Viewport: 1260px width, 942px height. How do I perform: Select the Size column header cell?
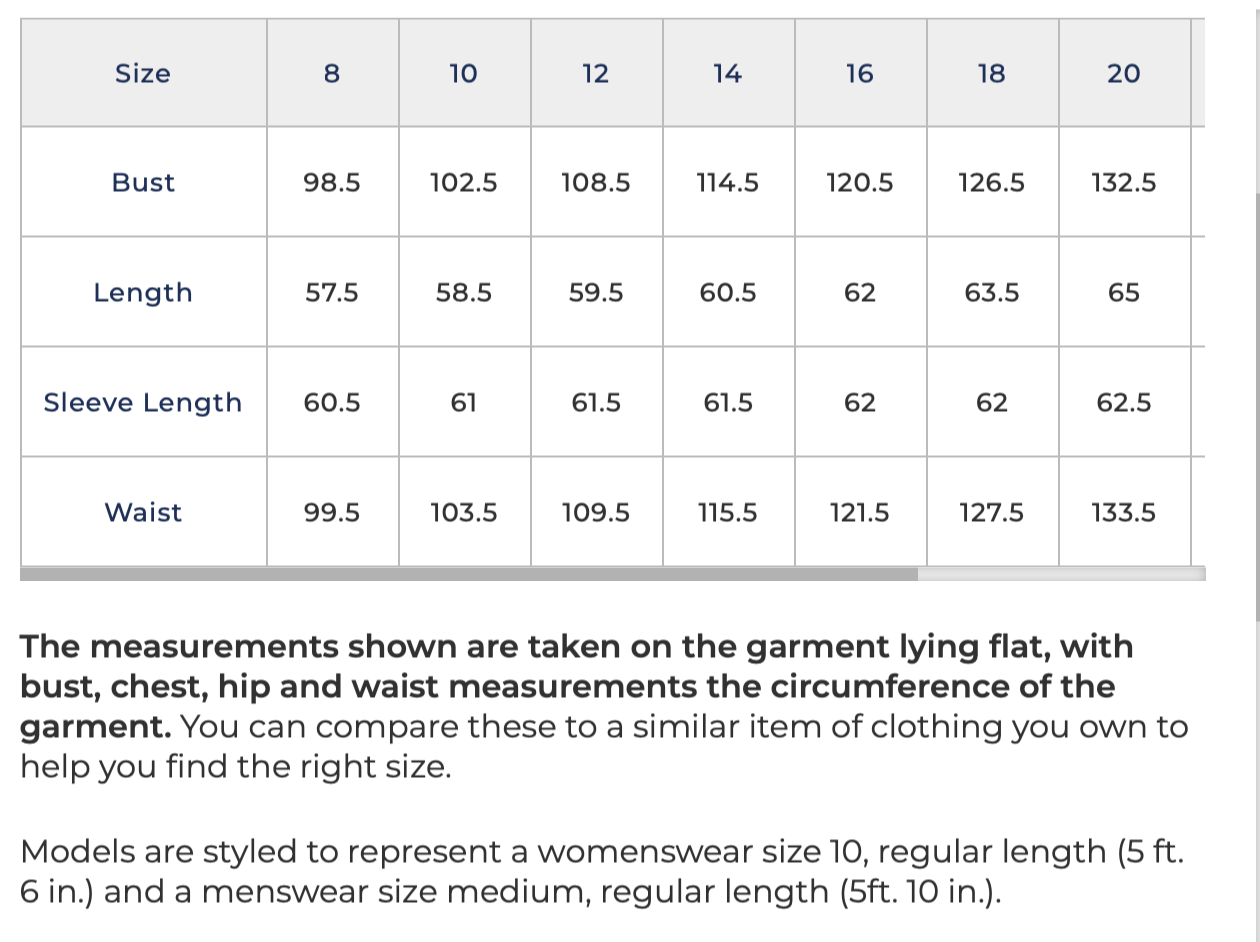[x=143, y=73]
